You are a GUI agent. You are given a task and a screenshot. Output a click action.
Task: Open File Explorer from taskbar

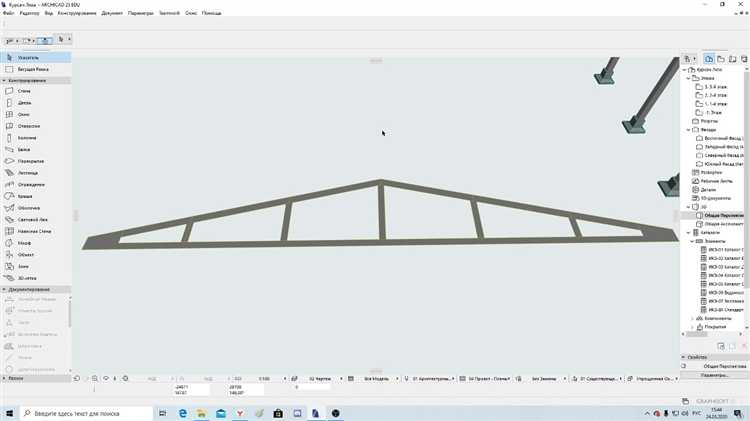(201, 413)
